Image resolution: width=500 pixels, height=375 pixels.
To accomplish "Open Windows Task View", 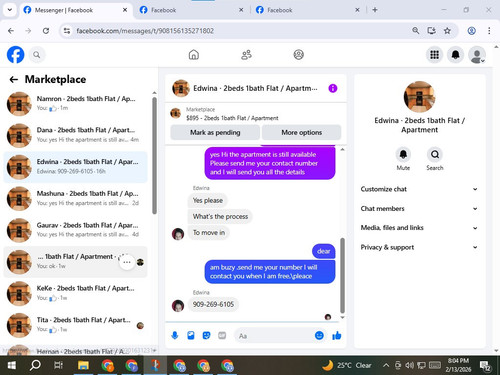I will (58, 365).
